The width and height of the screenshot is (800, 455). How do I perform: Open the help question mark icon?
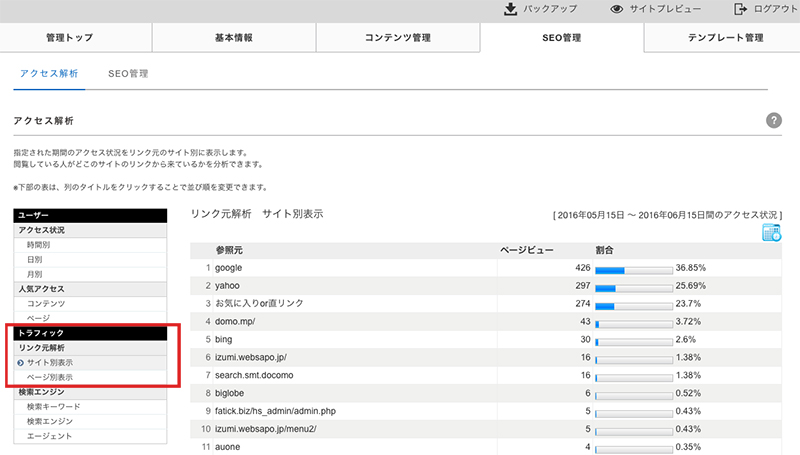point(773,120)
